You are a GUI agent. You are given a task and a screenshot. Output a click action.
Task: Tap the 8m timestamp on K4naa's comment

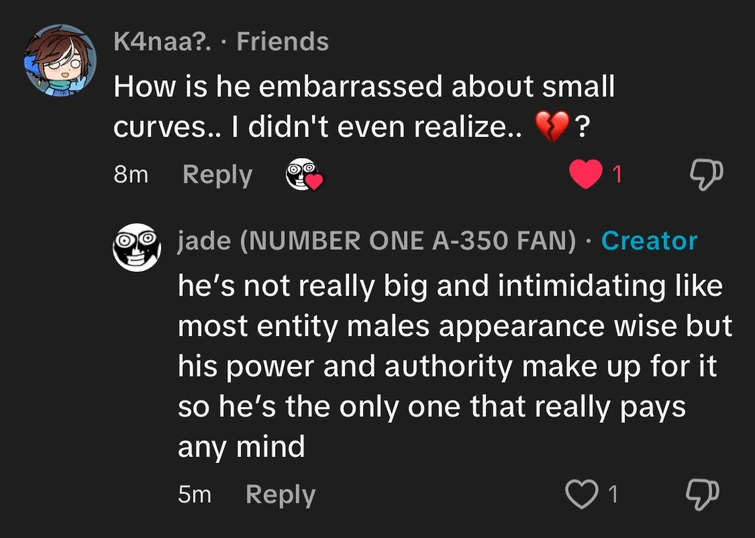(x=130, y=175)
